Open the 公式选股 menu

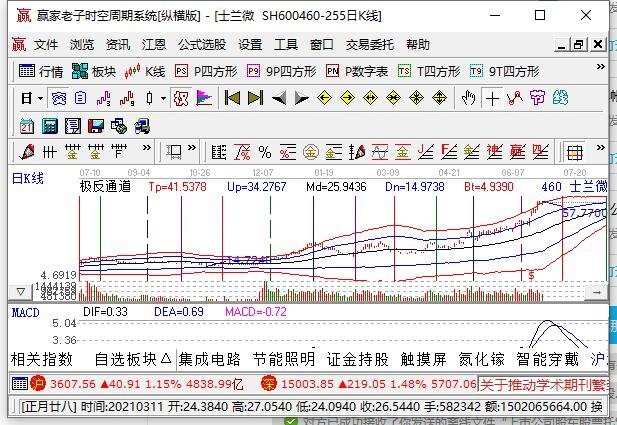[202, 45]
